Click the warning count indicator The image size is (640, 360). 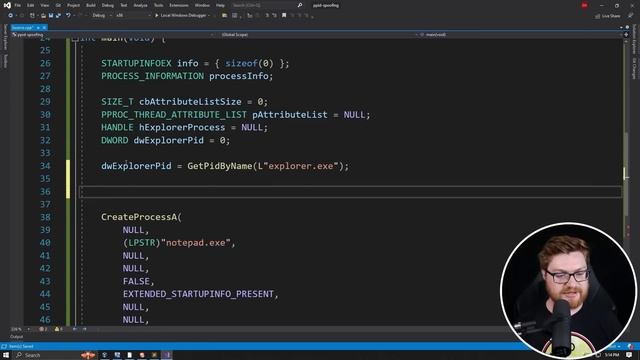[x=58, y=329]
